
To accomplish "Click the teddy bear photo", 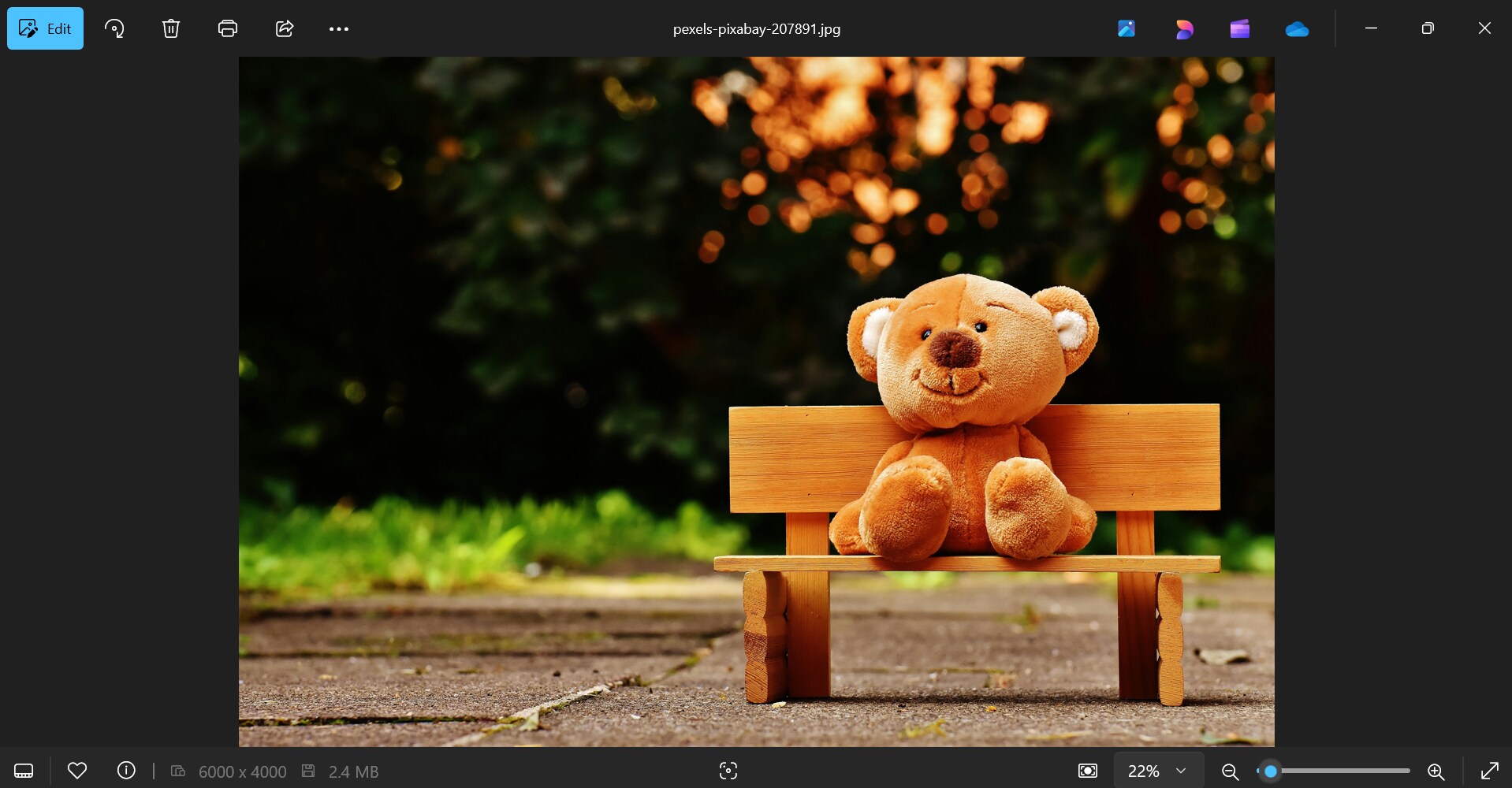I will 757,401.
